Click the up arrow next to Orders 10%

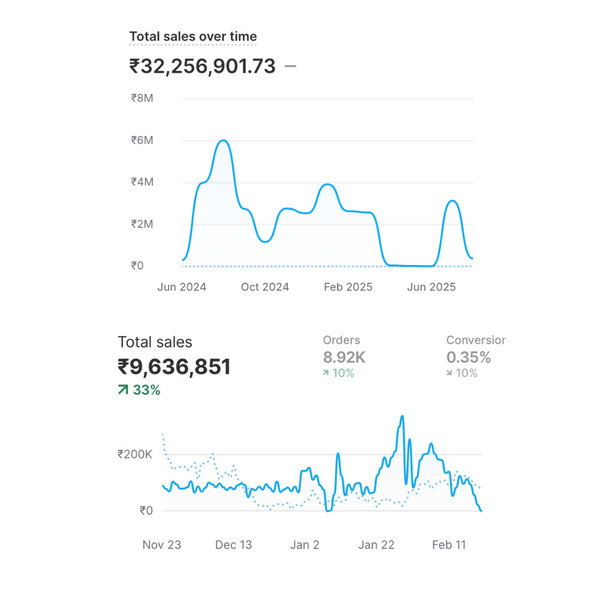click(x=326, y=373)
